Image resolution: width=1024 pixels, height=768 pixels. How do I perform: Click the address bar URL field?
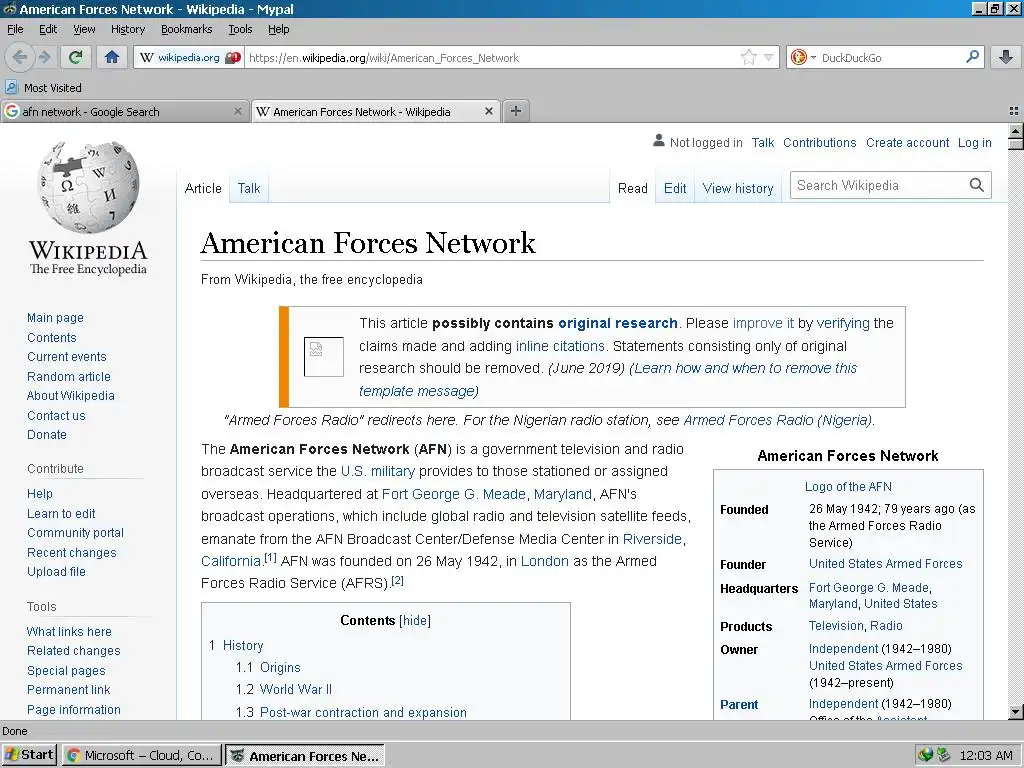click(x=493, y=57)
